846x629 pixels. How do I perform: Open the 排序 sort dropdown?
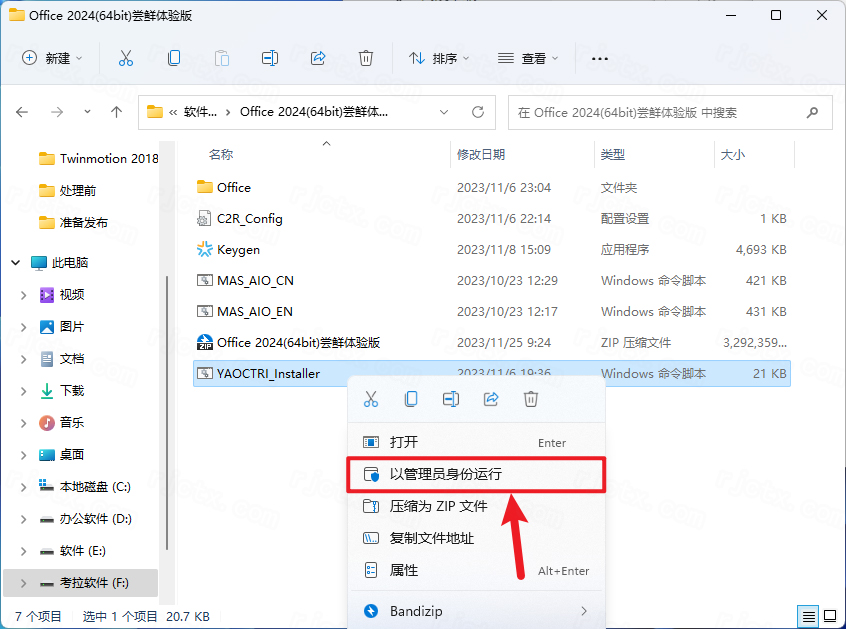440,59
